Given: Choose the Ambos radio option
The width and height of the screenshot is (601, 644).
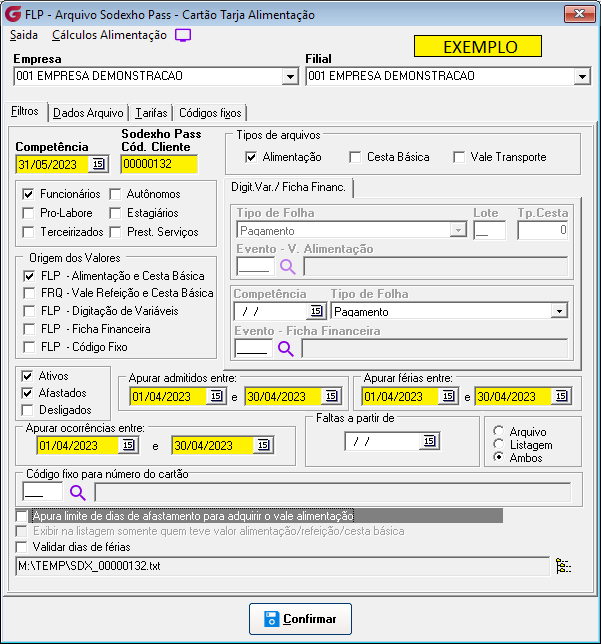Looking at the screenshot, I should click(499, 457).
